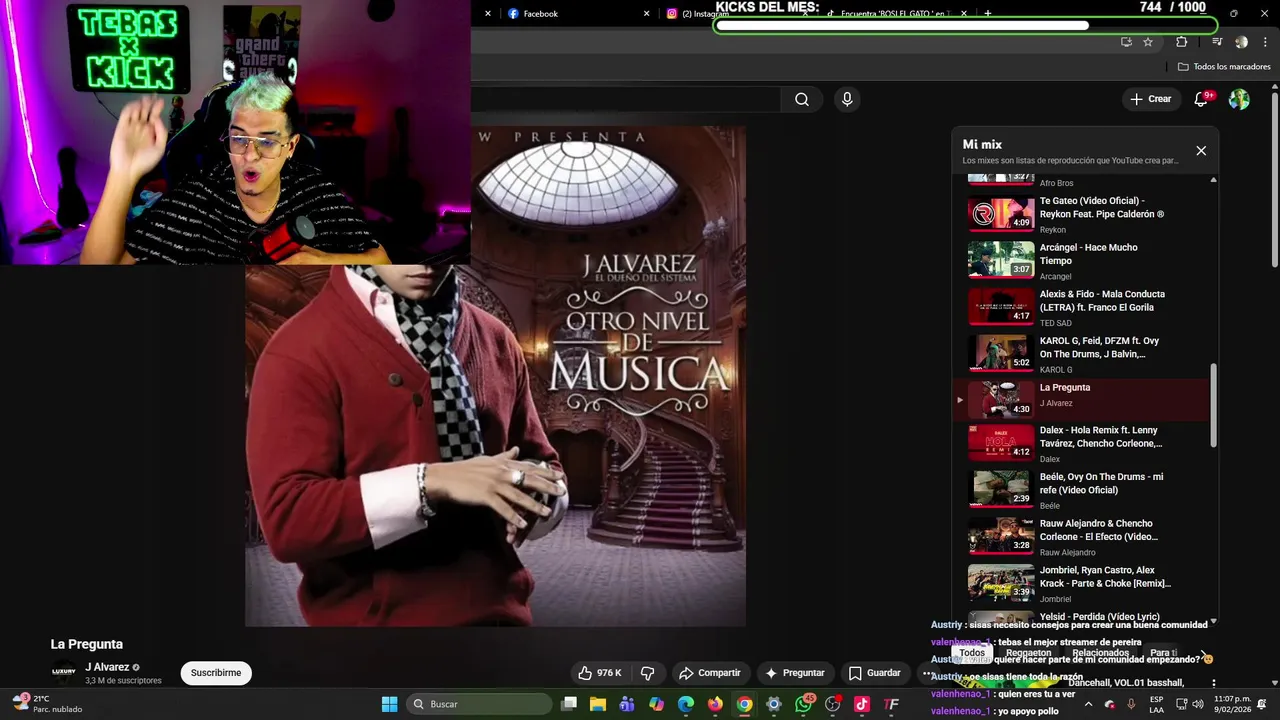The height and width of the screenshot is (720, 1280).
Task: Select the Todos filter chip
Action: [972, 653]
